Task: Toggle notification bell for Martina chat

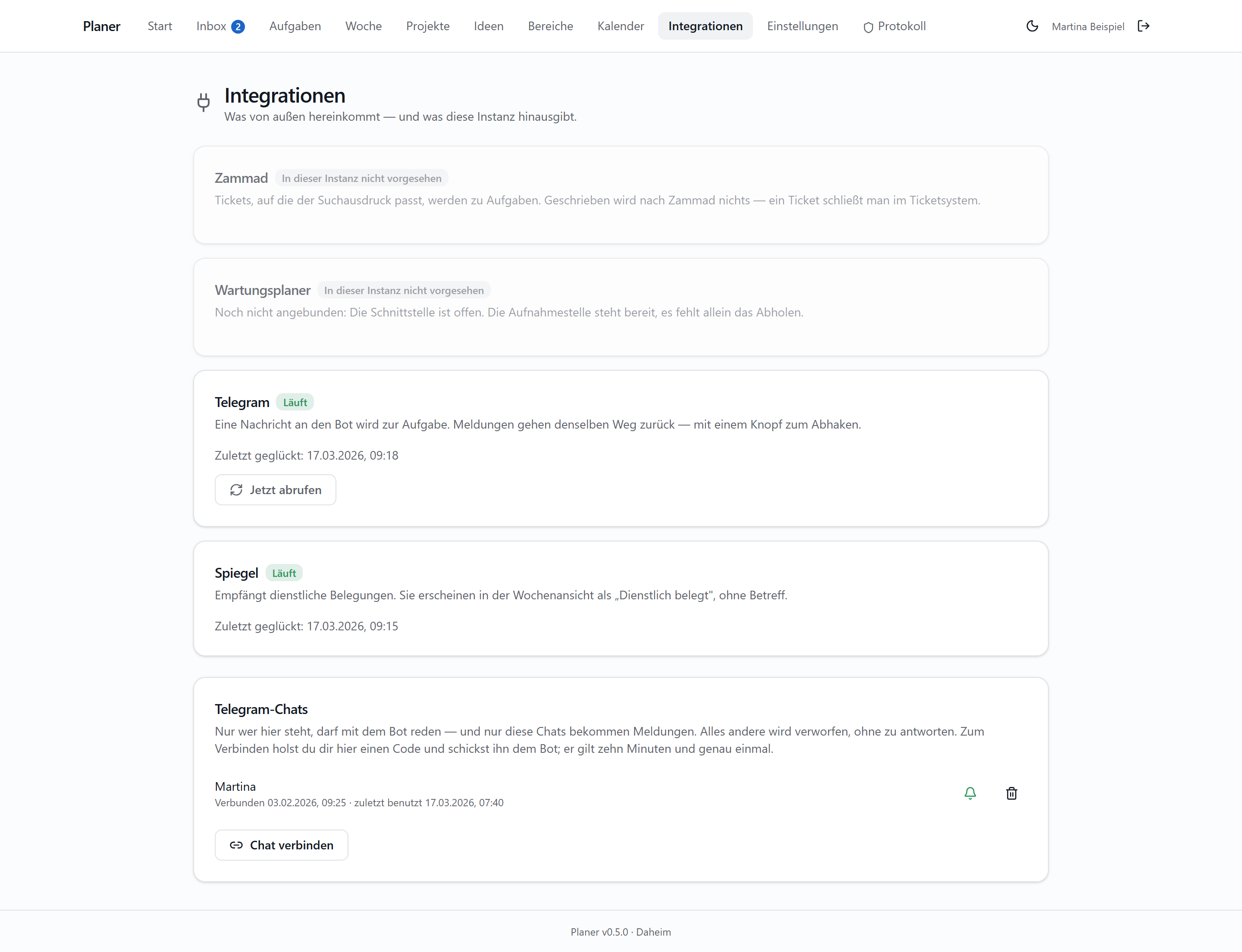Action: [970, 793]
